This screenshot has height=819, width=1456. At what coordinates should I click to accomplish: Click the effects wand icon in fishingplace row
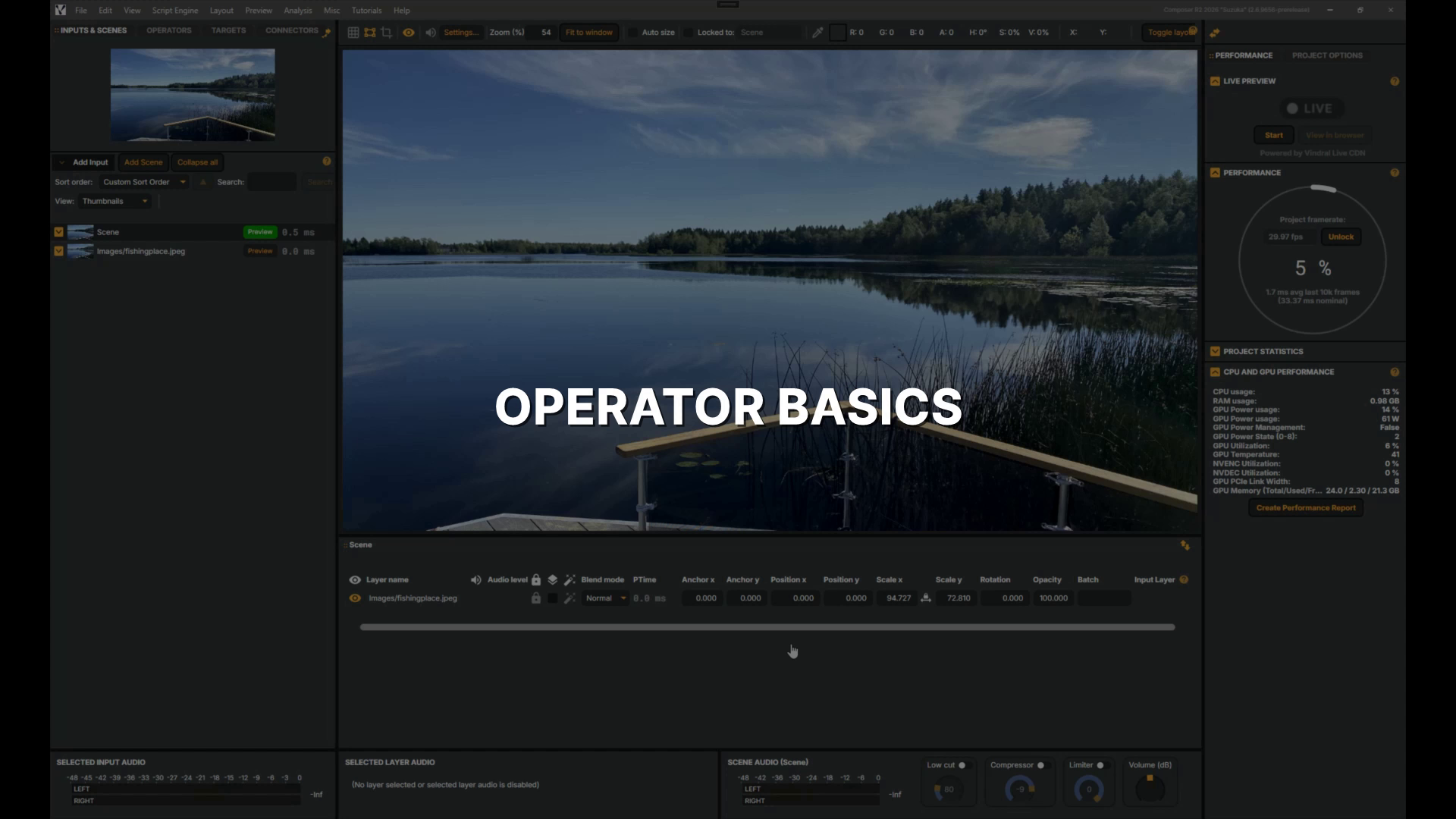click(570, 598)
